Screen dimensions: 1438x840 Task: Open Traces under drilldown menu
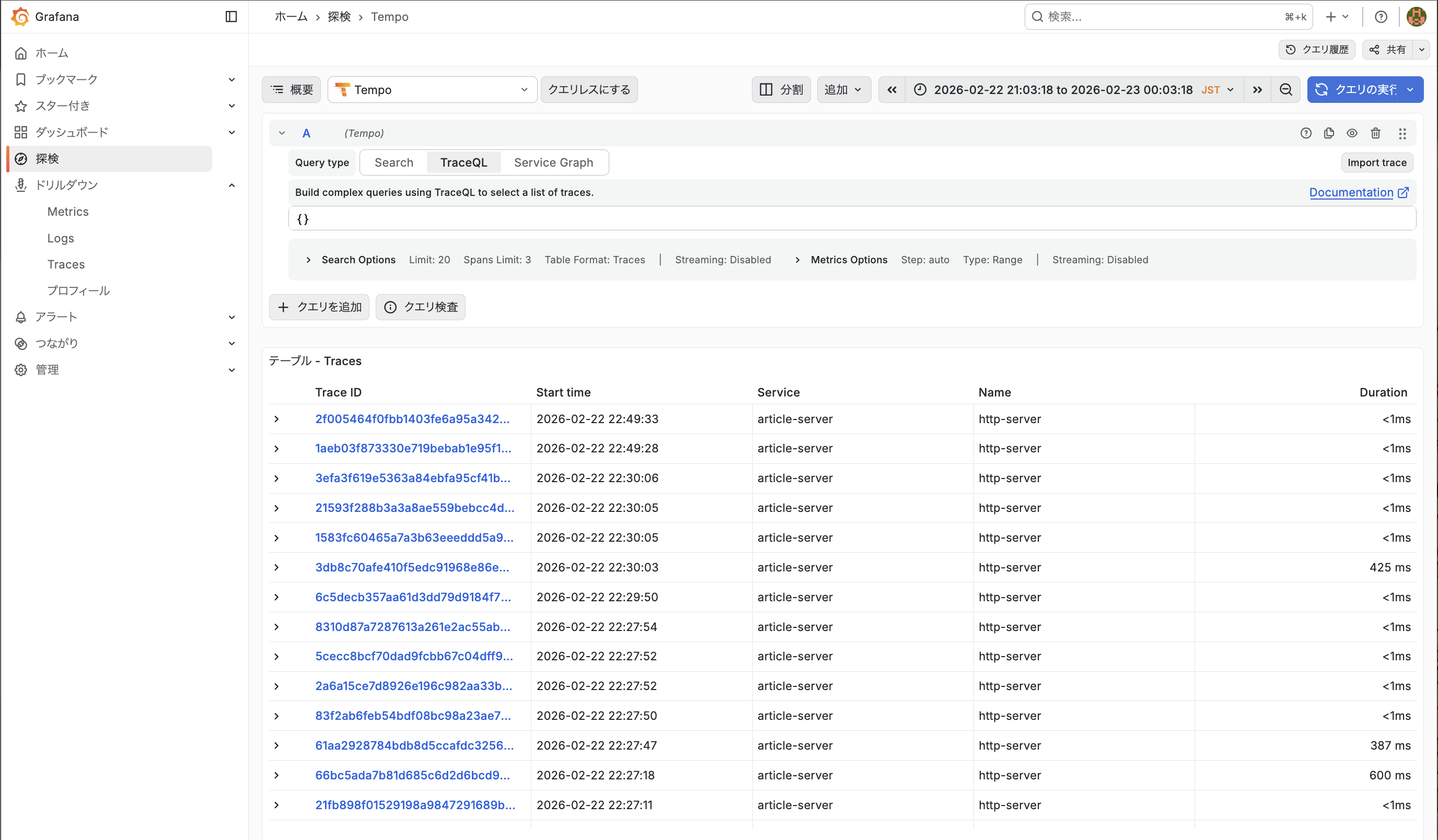66,264
